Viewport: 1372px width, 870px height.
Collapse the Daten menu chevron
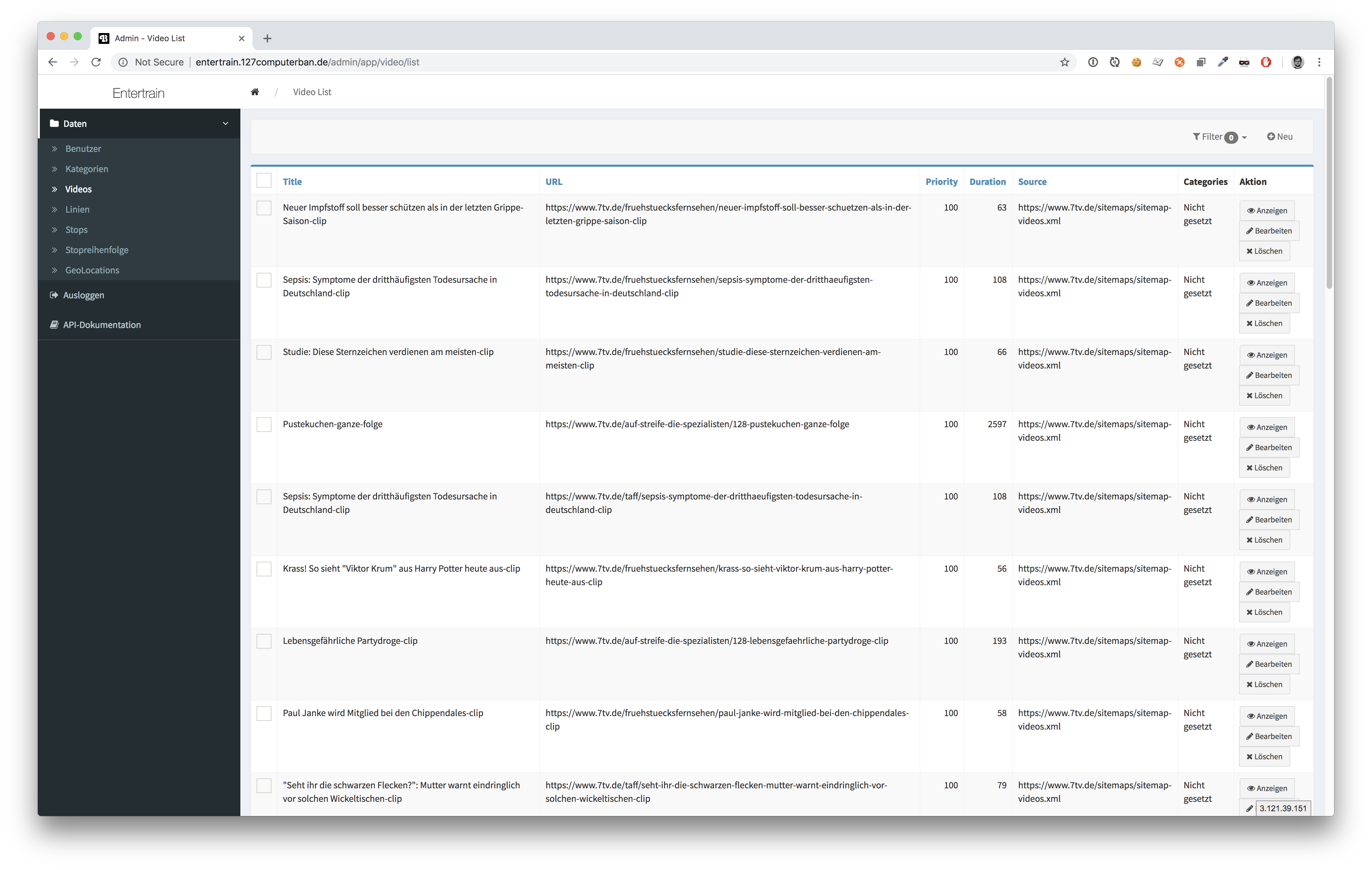225,124
